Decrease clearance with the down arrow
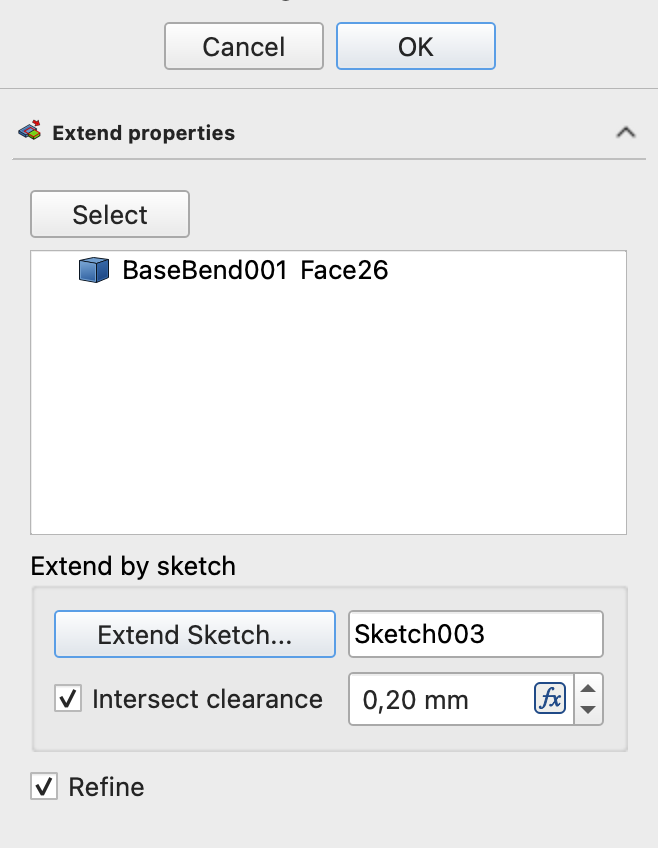The width and height of the screenshot is (658, 848). (x=589, y=711)
